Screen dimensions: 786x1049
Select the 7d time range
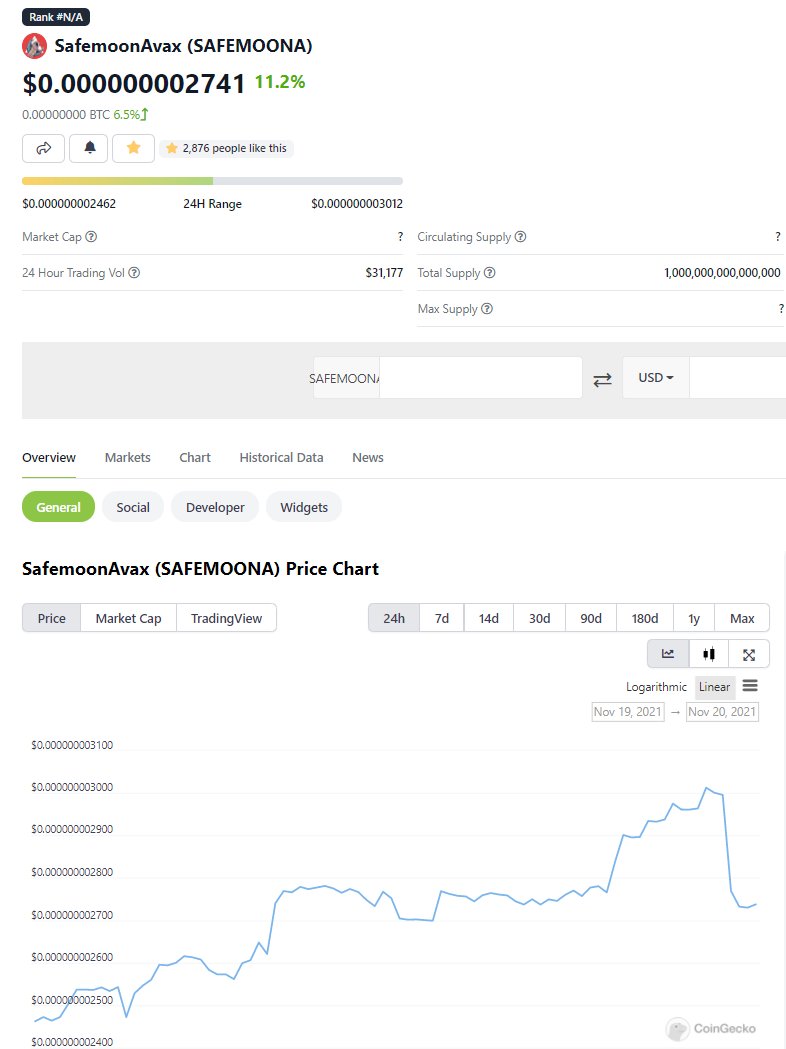[441, 618]
